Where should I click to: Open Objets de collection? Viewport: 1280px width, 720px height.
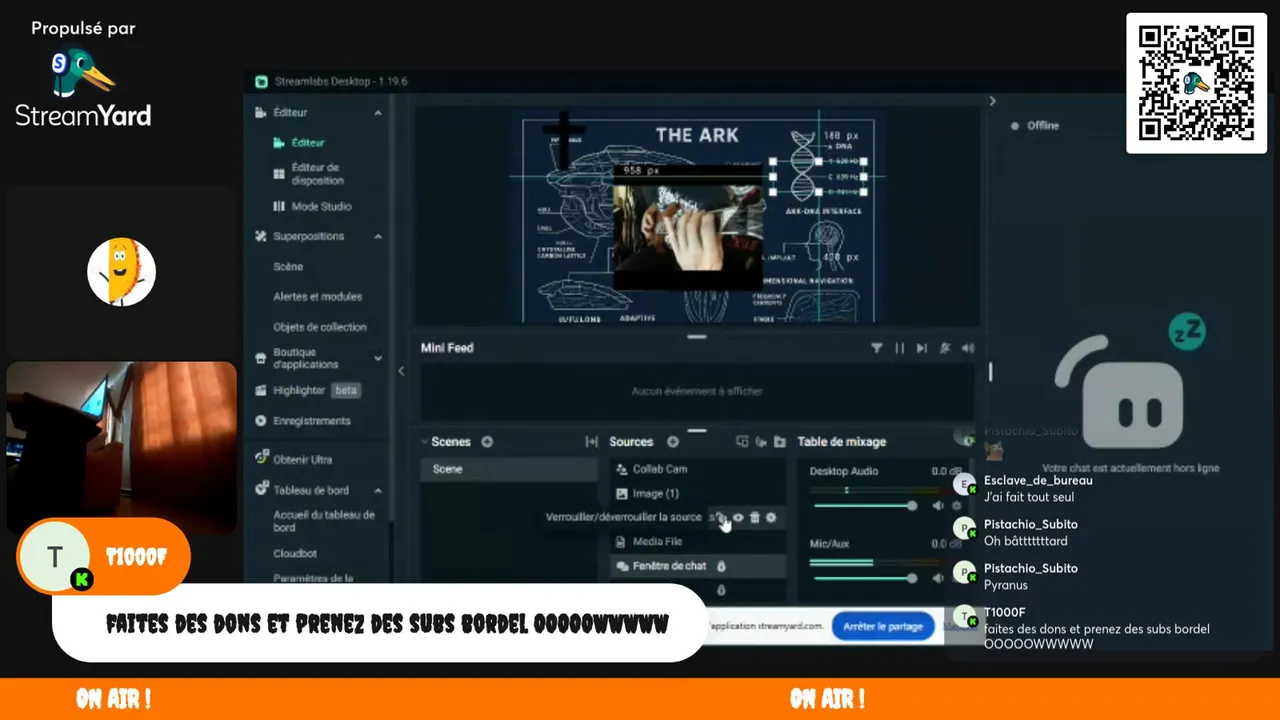[320, 327]
